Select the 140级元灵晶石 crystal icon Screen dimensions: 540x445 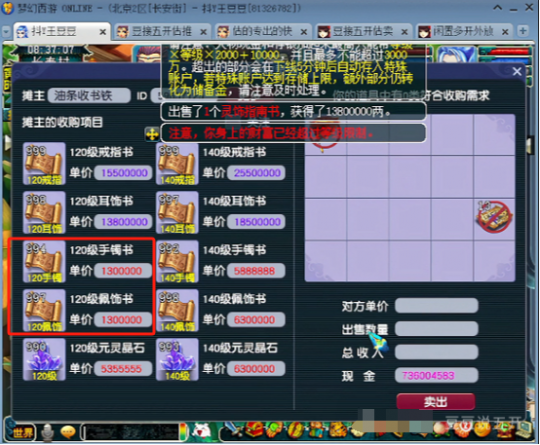point(177,359)
